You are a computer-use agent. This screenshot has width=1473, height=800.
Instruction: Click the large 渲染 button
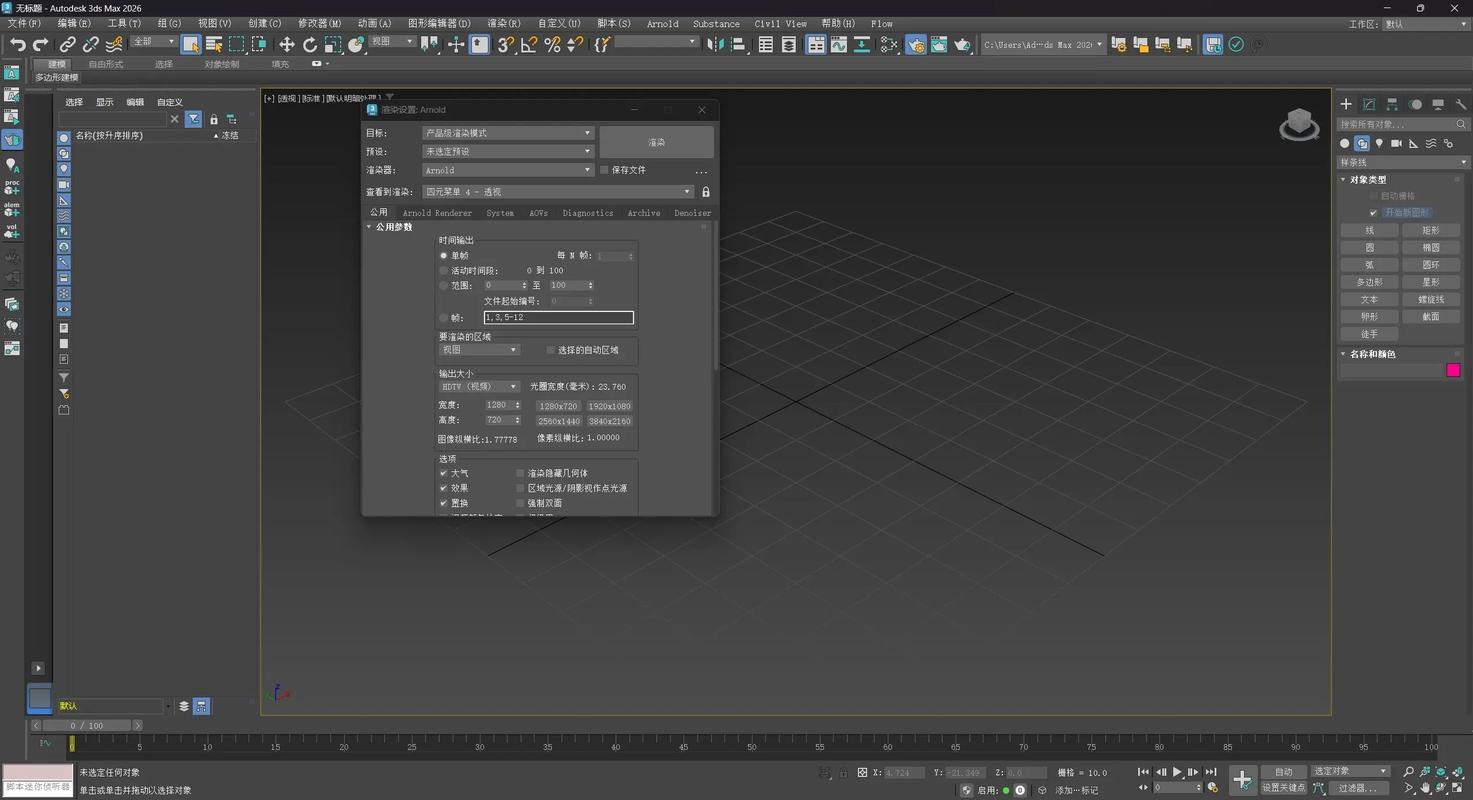(x=657, y=142)
